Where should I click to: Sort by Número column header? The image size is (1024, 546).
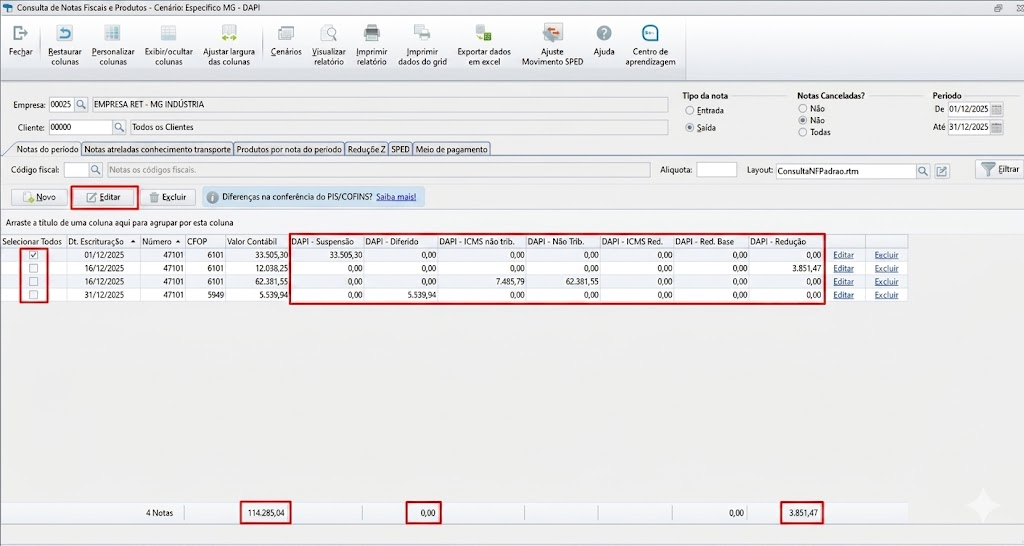(x=162, y=241)
